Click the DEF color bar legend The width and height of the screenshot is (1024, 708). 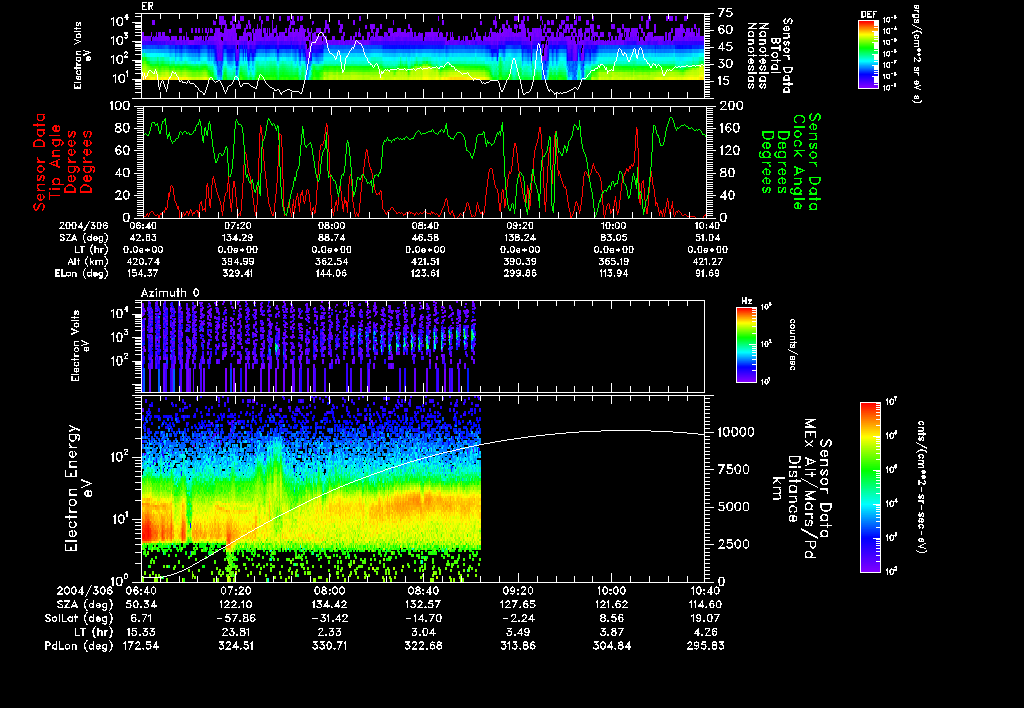[868, 54]
